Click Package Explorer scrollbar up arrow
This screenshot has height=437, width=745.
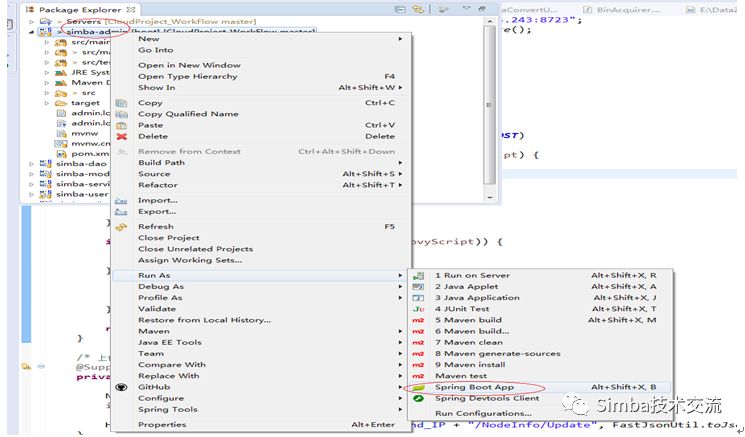(x=489, y=22)
